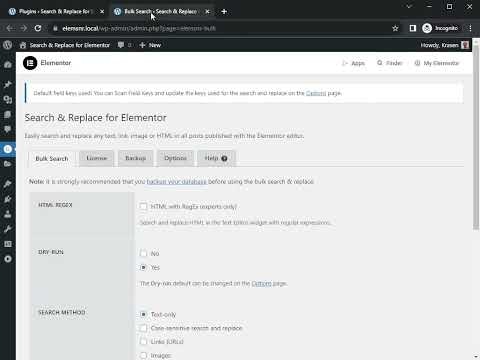Click the HTML REGEX label
Screen dimensions: 480x360
[x=55, y=205]
